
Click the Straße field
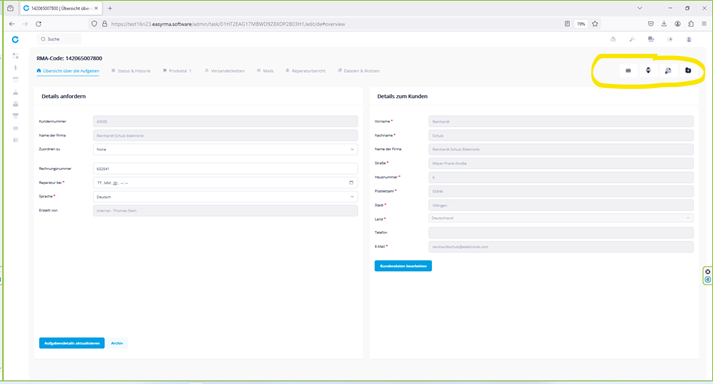click(561, 163)
